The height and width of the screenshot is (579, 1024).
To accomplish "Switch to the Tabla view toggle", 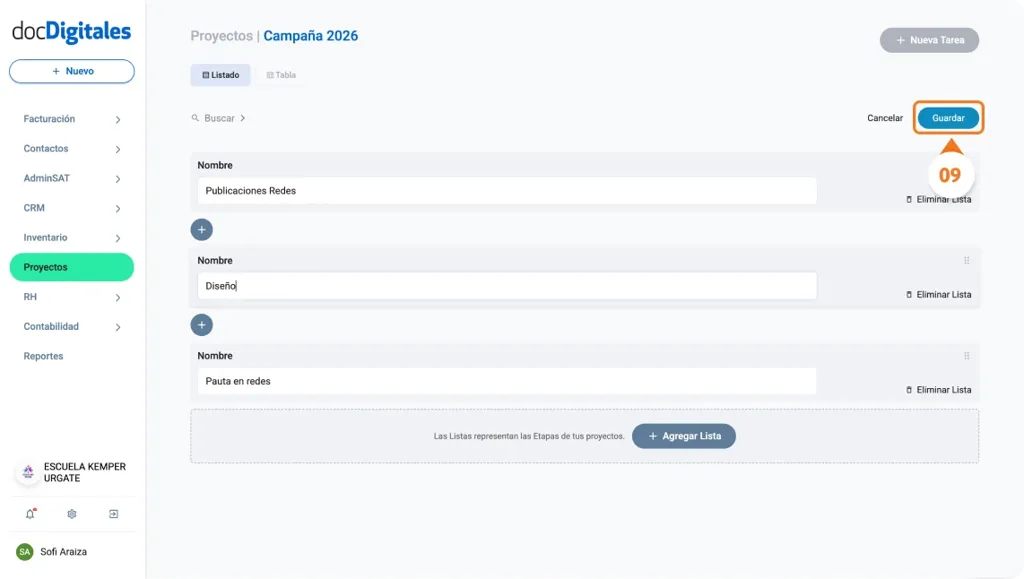I will click(280, 74).
